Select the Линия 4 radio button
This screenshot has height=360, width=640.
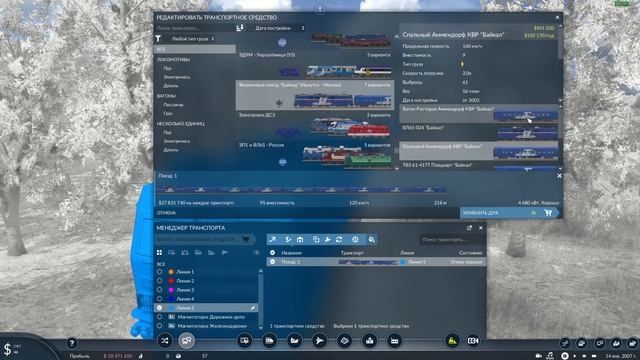(160, 299)
